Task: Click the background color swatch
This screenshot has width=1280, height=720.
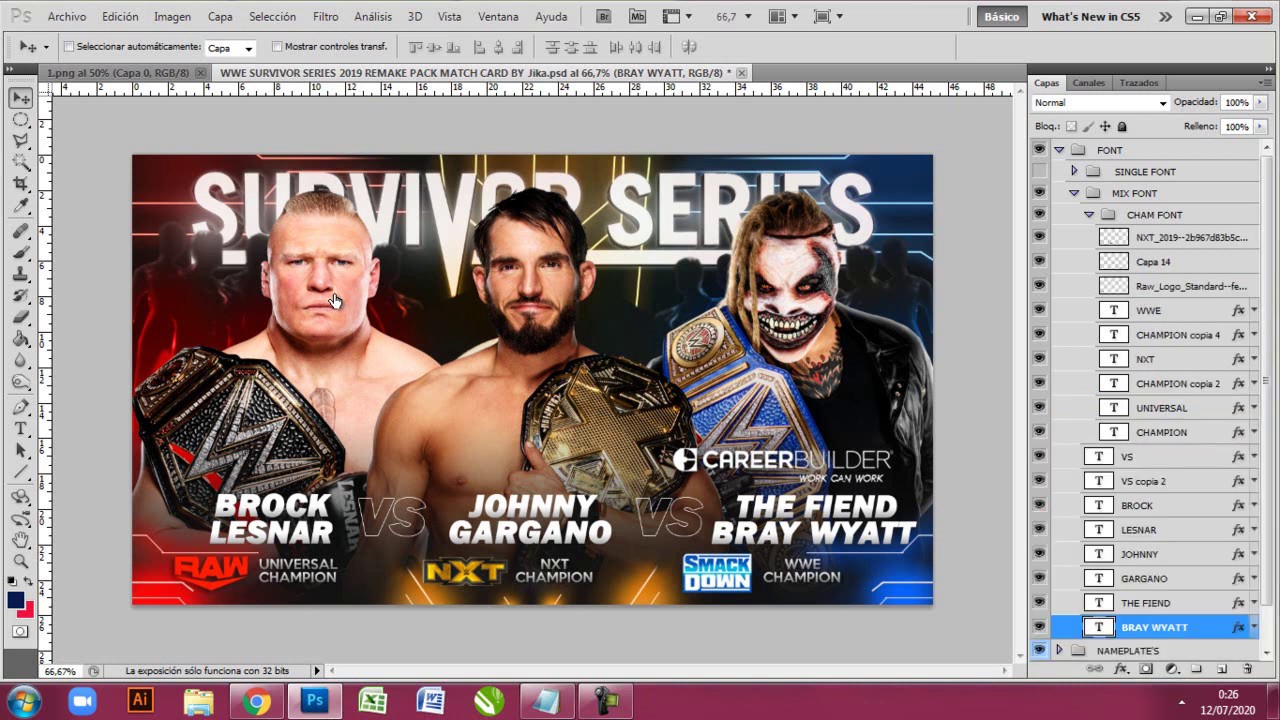Action: click(28, 610)
